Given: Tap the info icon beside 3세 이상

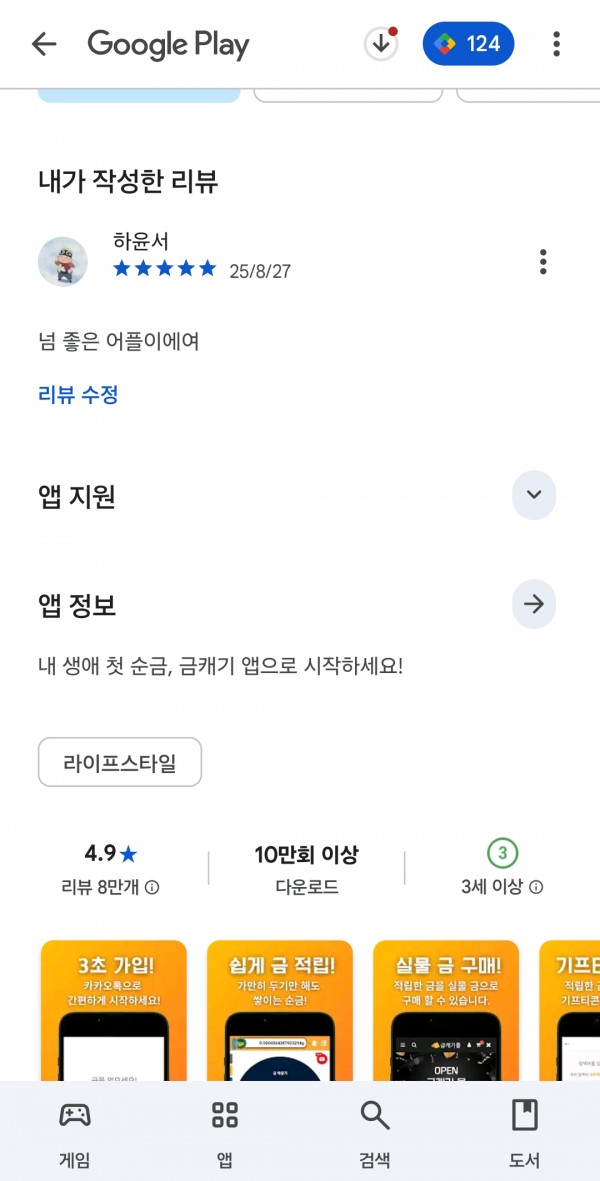Looking at the screenshot, I should [x=536, y=887].
